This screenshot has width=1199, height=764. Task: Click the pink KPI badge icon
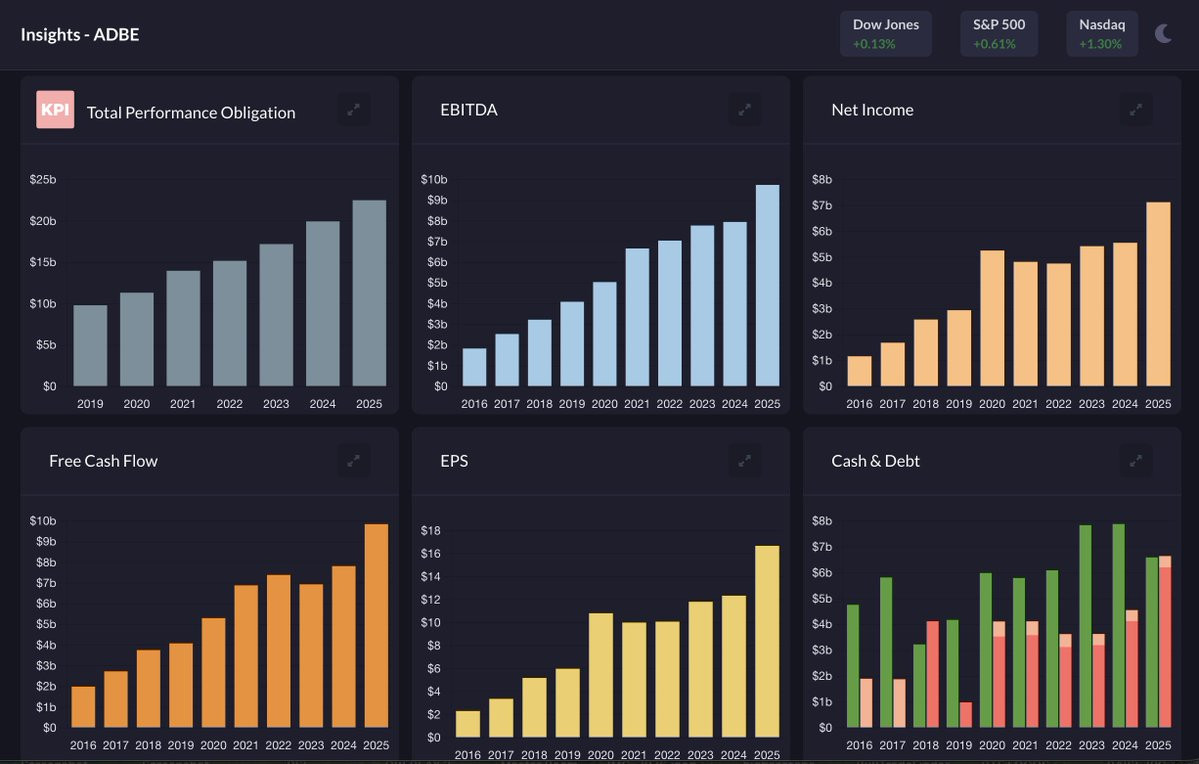(55, 109)
